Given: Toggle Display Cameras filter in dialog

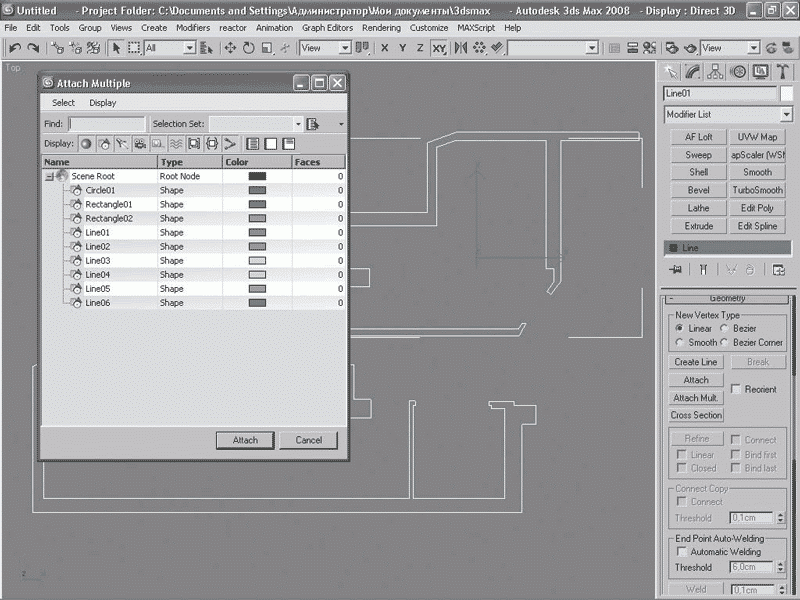Looking at the screenshot, I should [x=140, y=144].
